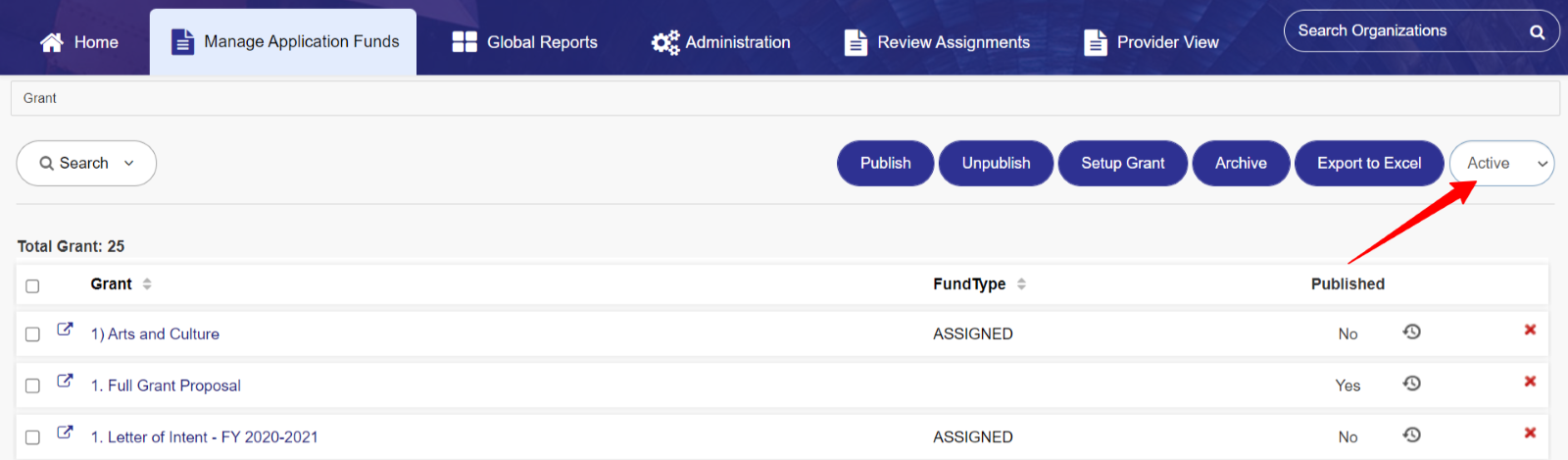Click history icon for Letter of Intent row
This screenshot has height=460, width=1568.
(1411, 434)
